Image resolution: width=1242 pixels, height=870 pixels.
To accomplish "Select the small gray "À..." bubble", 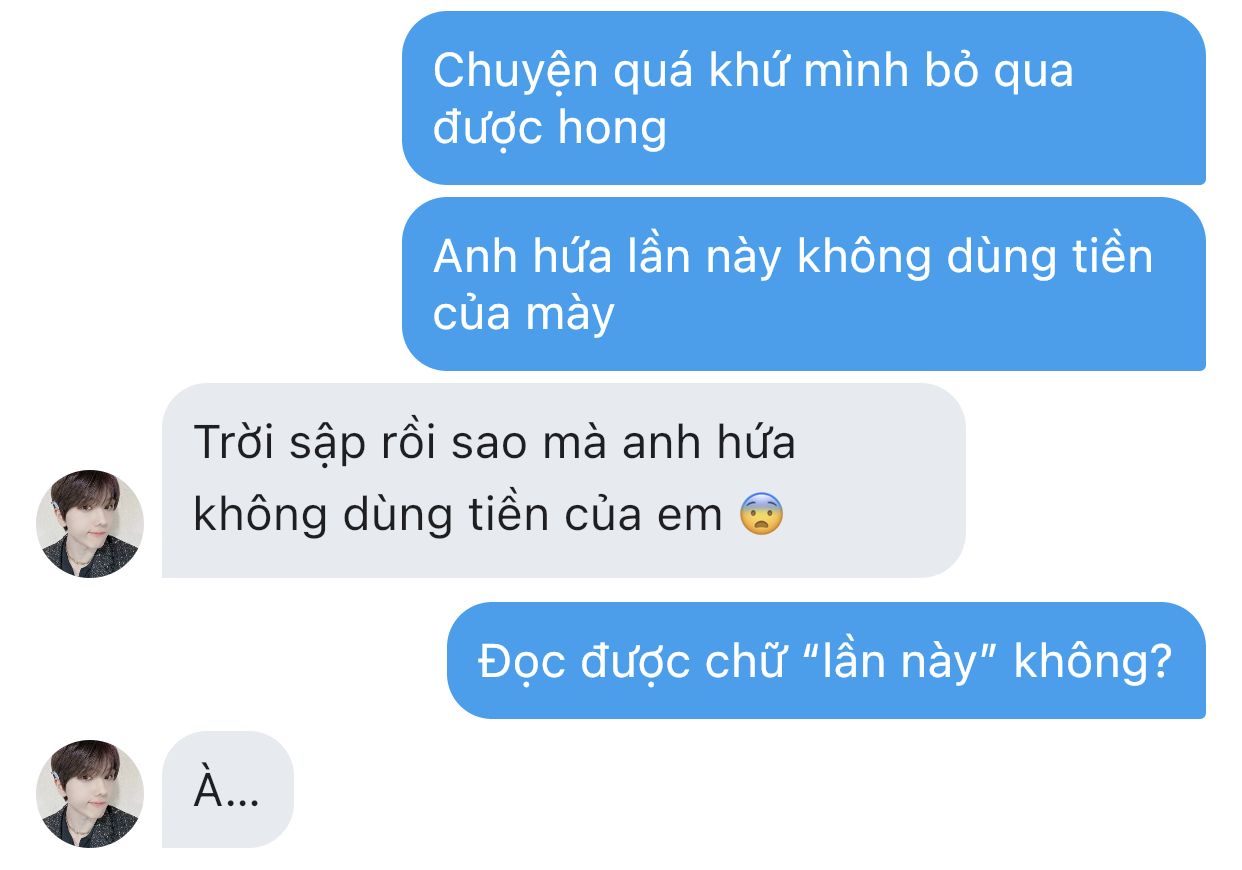I will [x=227, y=790].
